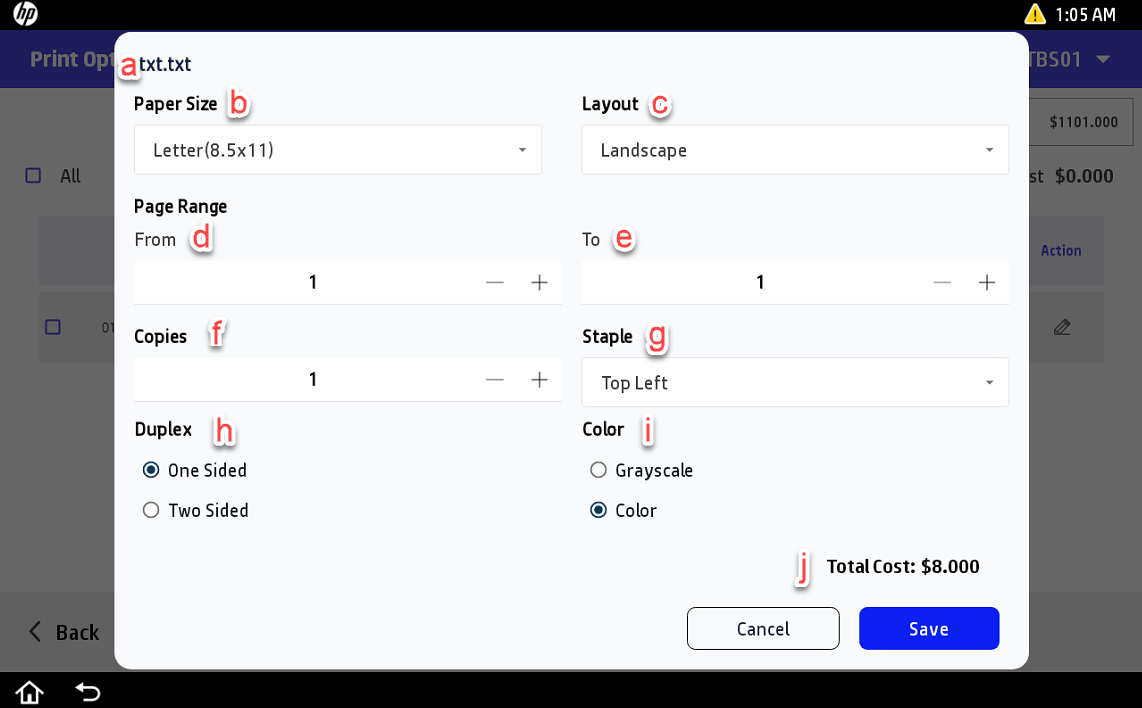
Task: Increase the From page number
Action: (x=539, y=283)
